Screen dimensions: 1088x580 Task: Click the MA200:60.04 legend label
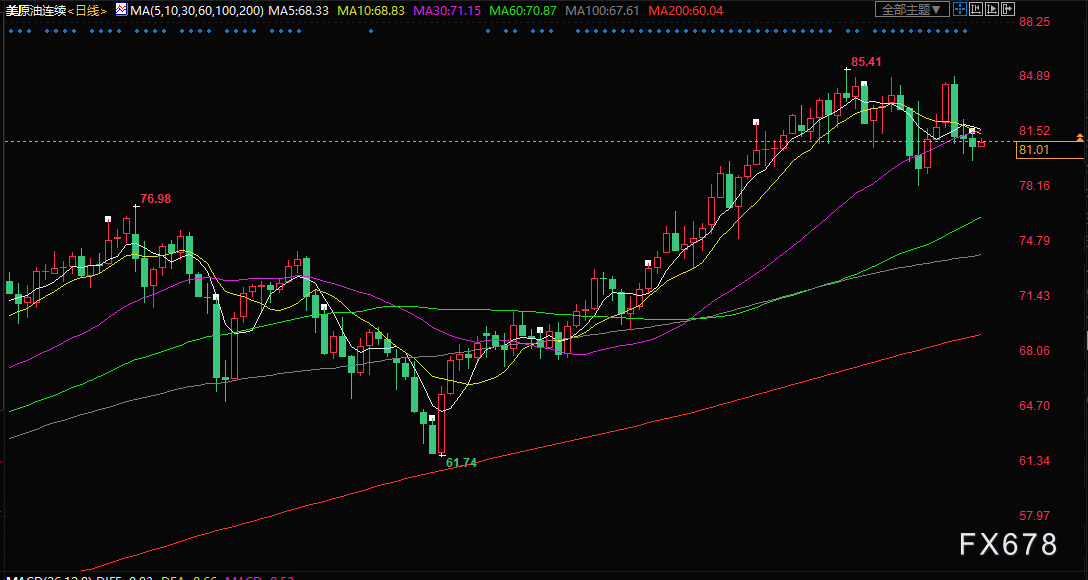[683, 10]
